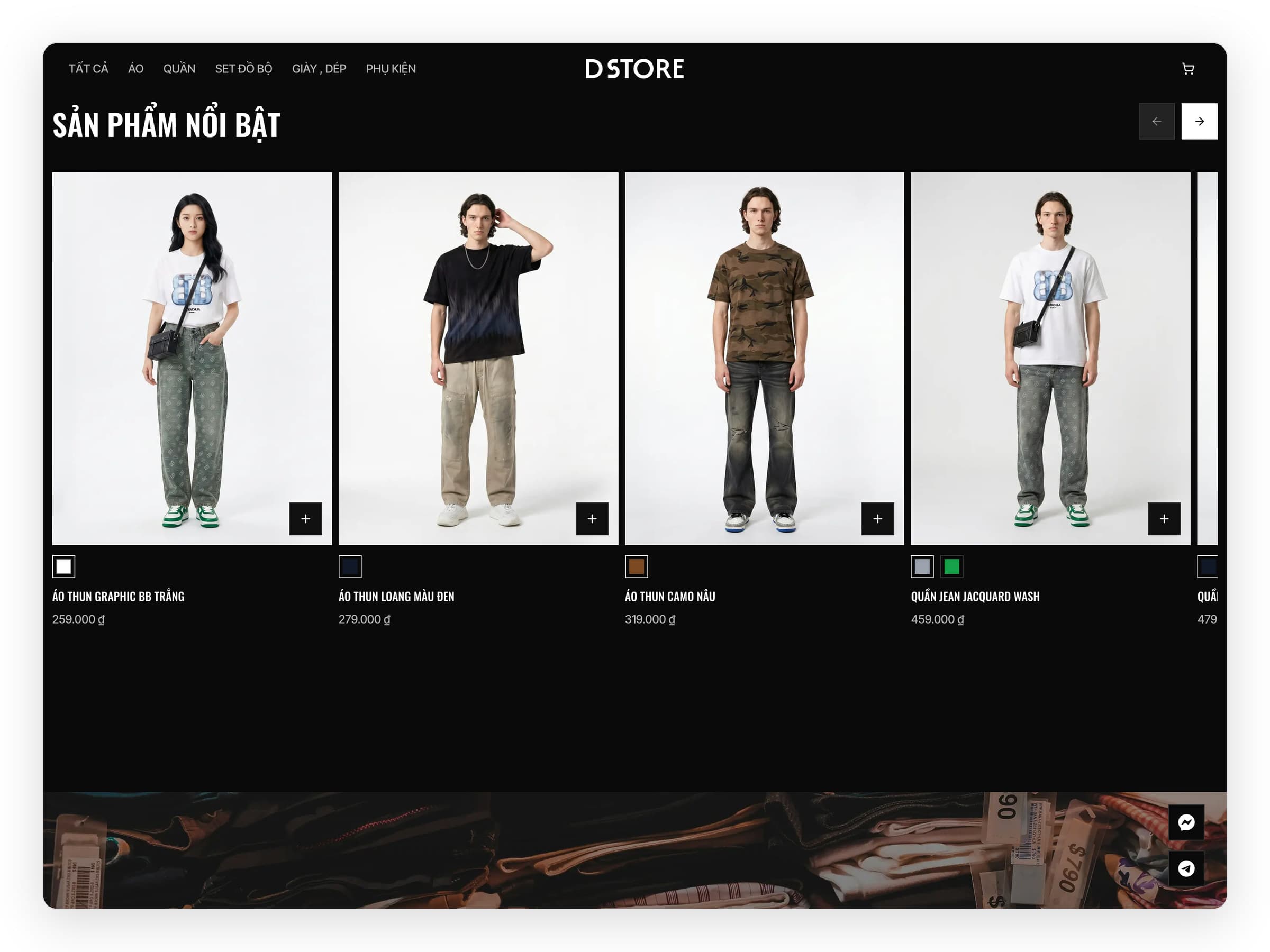Screen dimensions: 1270x952
Task: Add Áo Thun Loang Màu Đen plus button
Action: [592, 518]
